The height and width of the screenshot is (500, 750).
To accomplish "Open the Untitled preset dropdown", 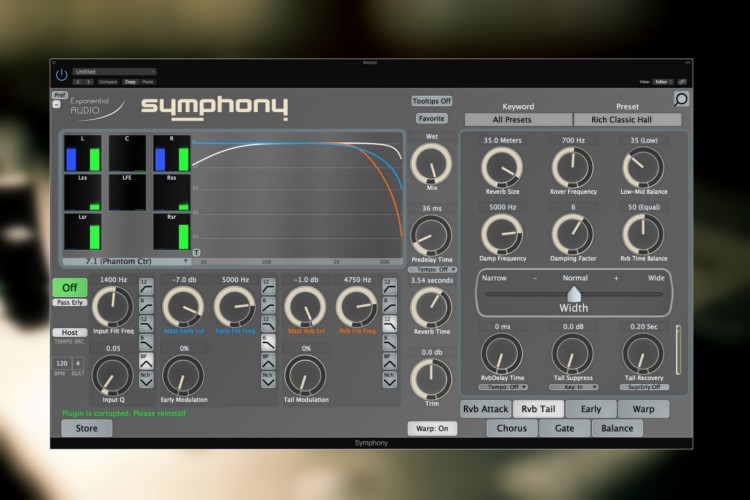I will click(x=114, y=72).
